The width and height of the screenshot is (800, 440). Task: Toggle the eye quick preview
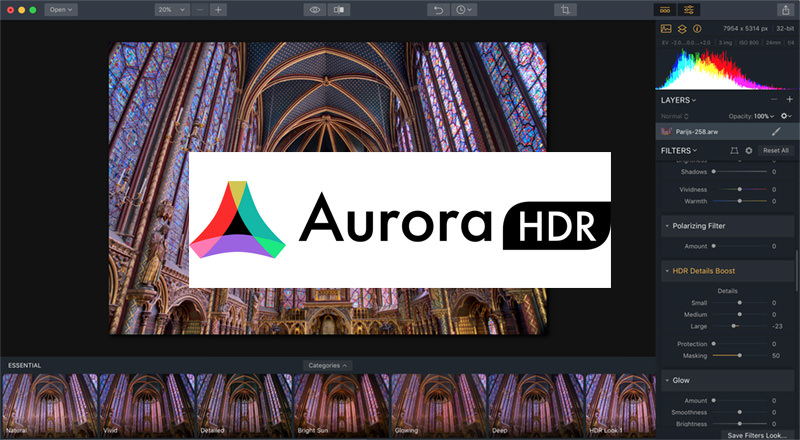[315, 10]
